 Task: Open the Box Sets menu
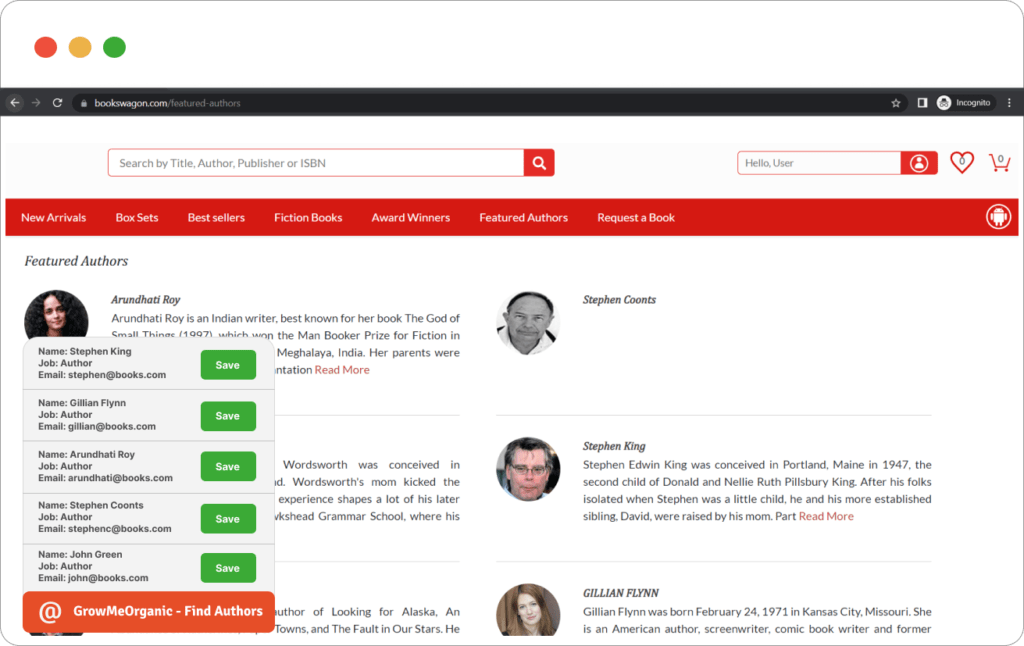(x=137, y=218)
